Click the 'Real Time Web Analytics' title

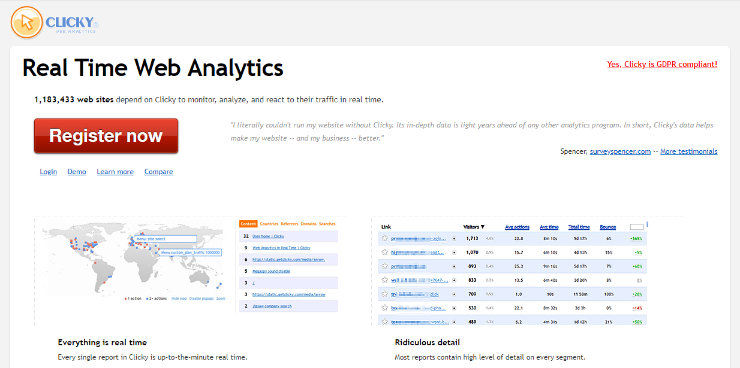[x=153, y=68]
